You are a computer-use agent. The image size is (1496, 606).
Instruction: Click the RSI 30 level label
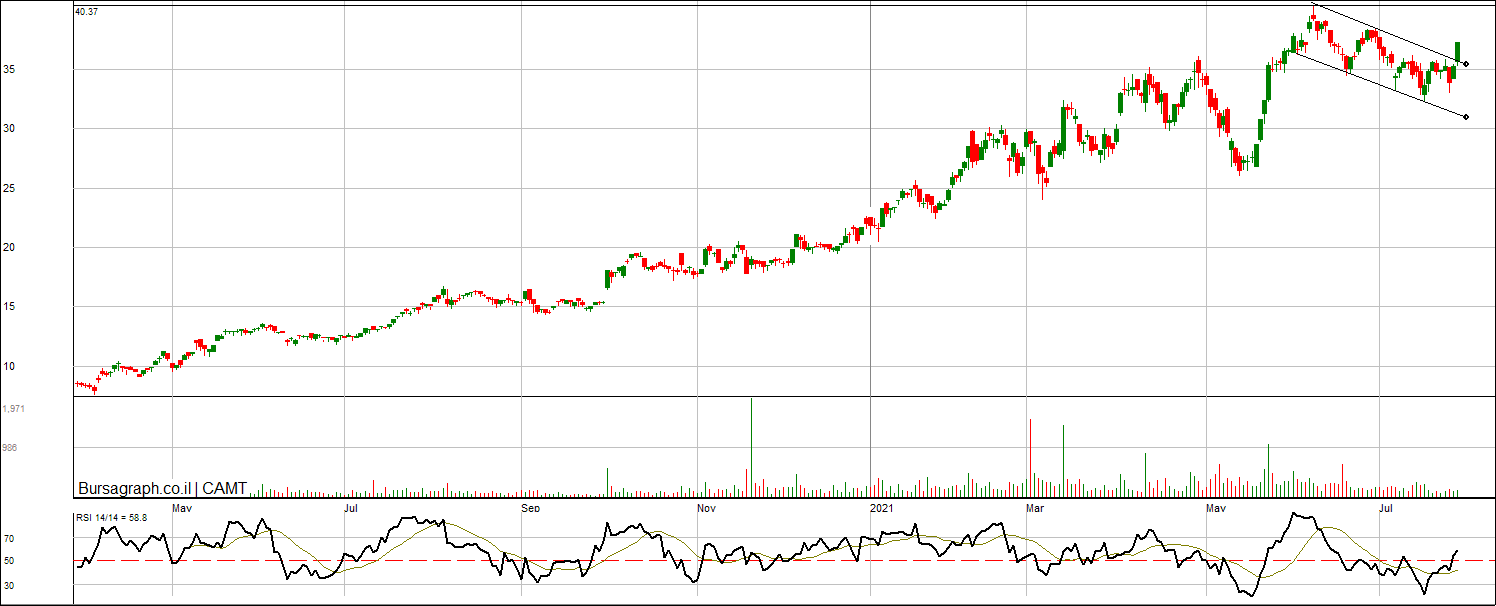8,583
